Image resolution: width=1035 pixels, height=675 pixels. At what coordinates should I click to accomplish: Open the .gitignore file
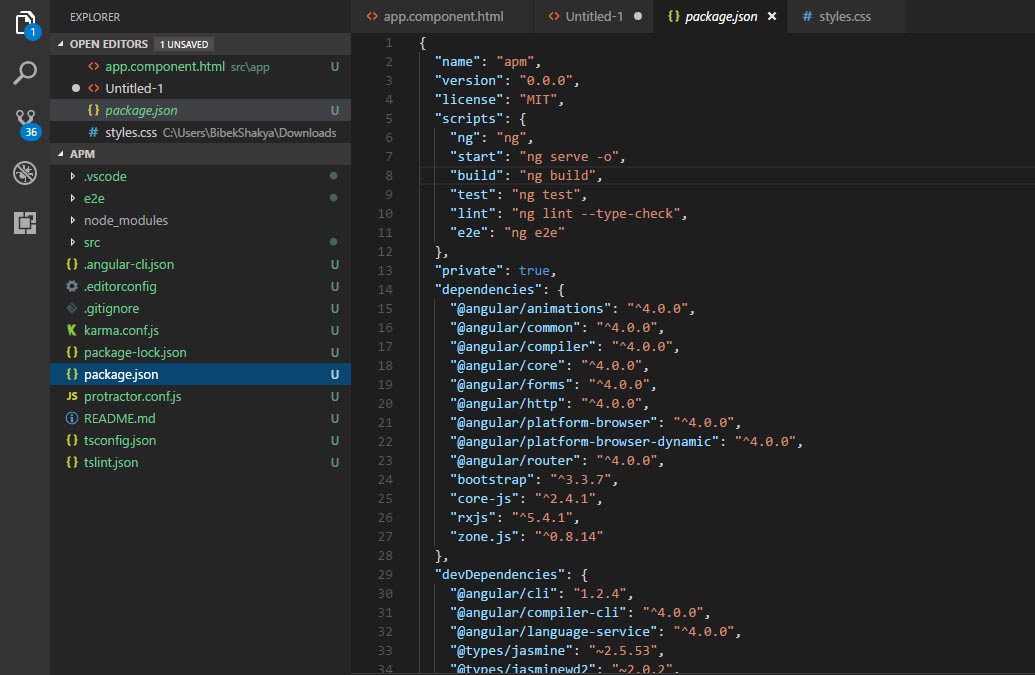[x=200, y=308]
